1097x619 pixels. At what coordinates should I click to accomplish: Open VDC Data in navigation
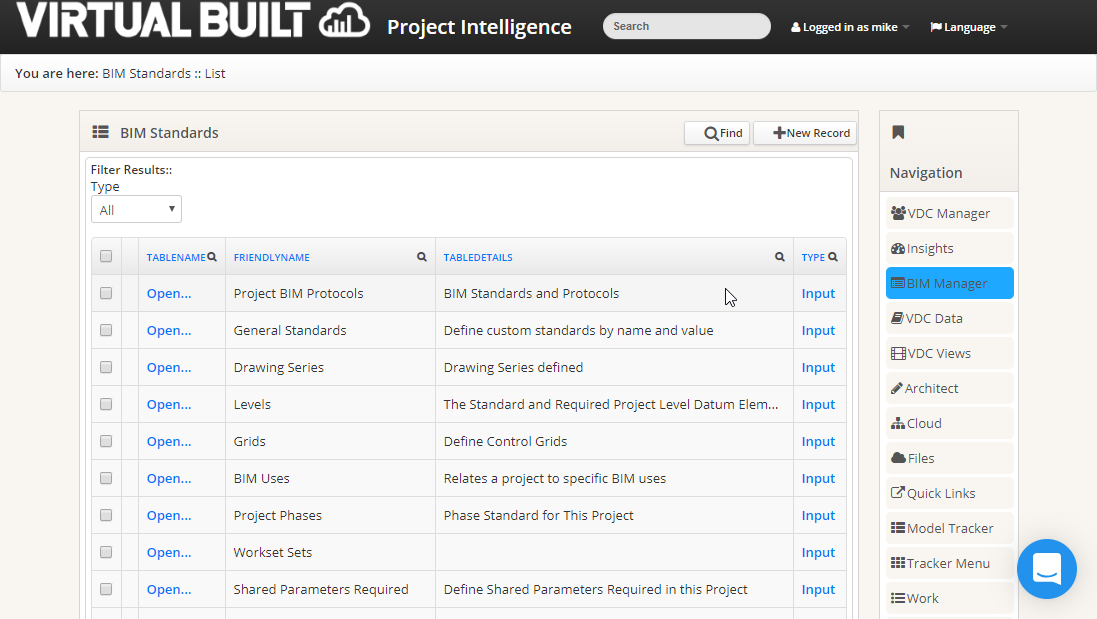coord(949,318)
